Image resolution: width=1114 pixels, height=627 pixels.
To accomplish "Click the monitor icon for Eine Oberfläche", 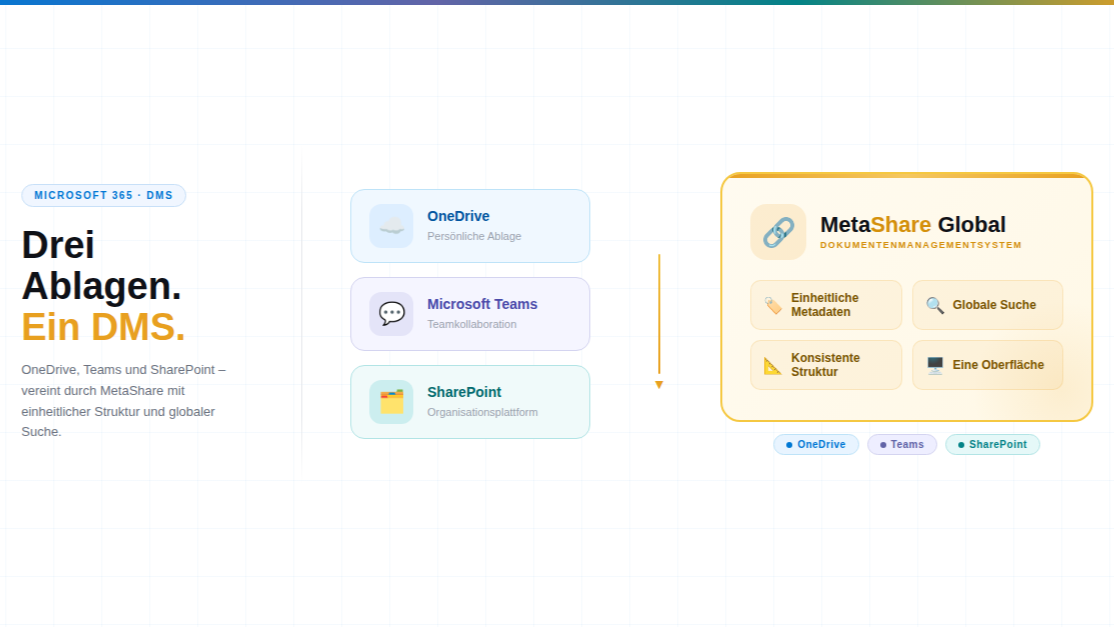I will tap(935, 365).
